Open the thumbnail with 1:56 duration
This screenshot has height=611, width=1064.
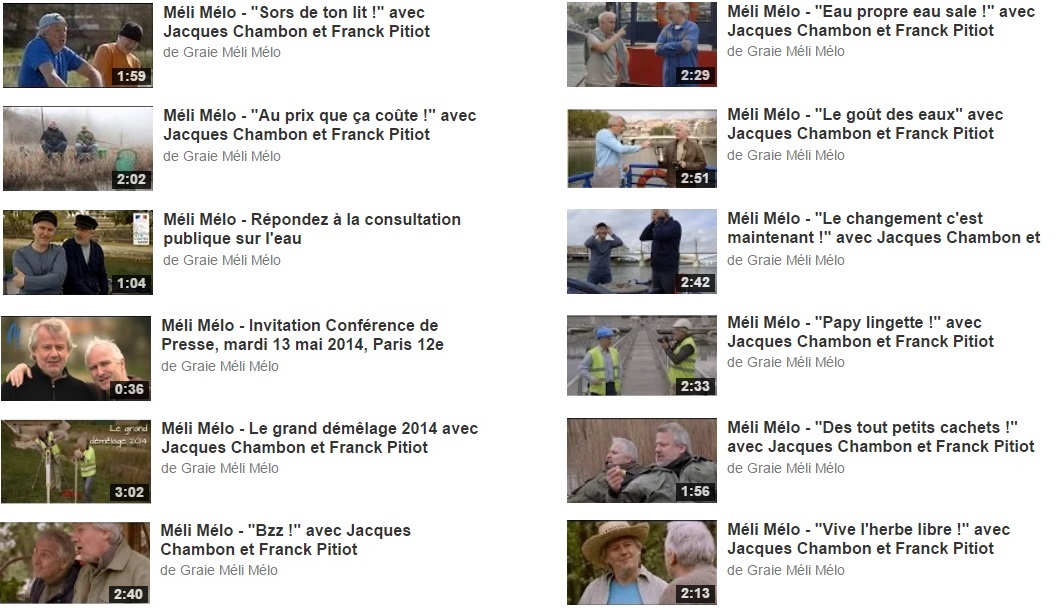tap(642, 460)
